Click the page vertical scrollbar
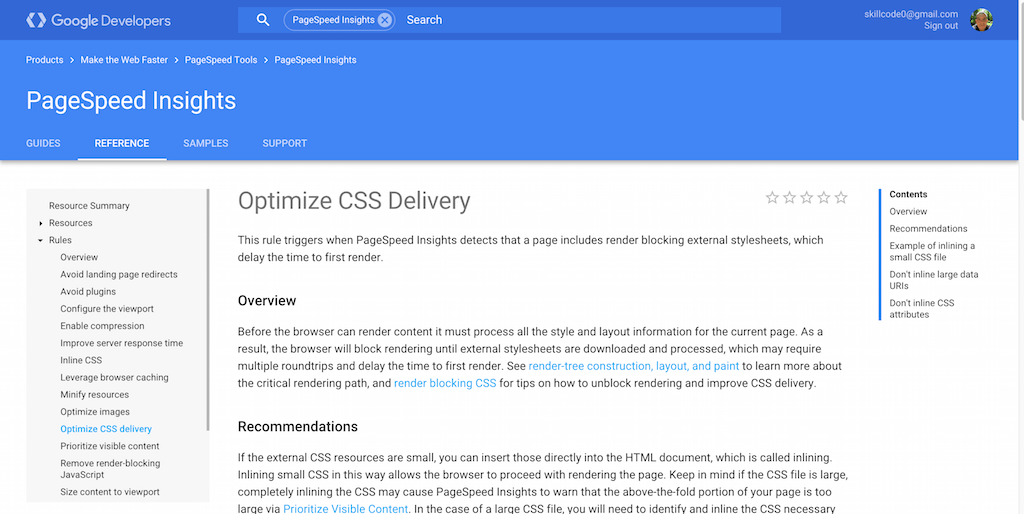 coord(1021,62)
